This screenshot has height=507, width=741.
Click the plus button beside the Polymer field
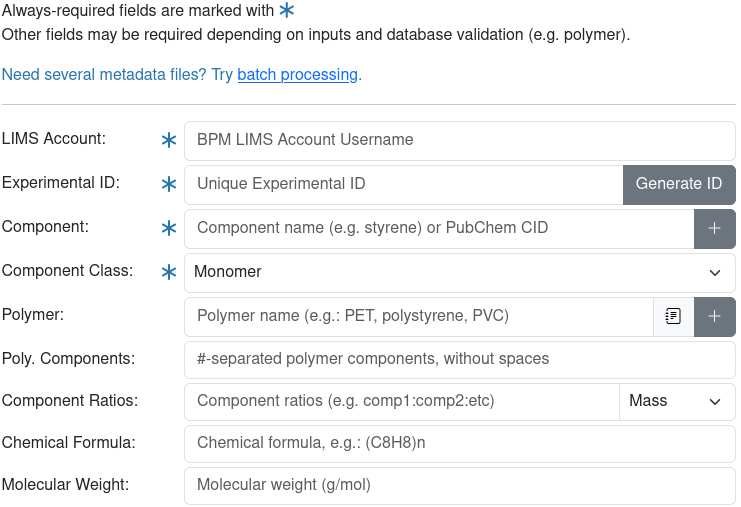[714, 317]
